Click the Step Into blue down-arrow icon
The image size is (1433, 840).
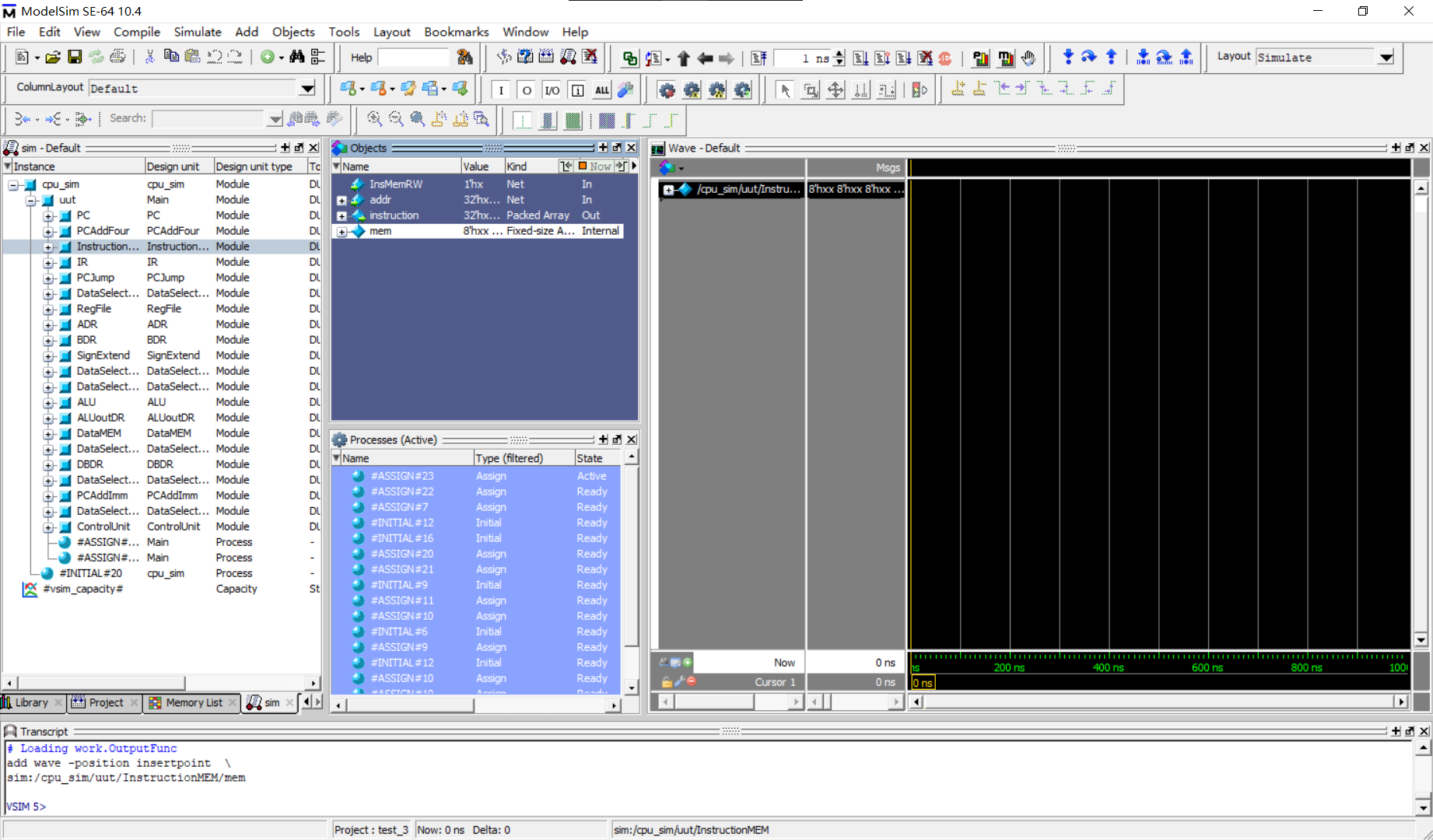[x=1067, y=57]
